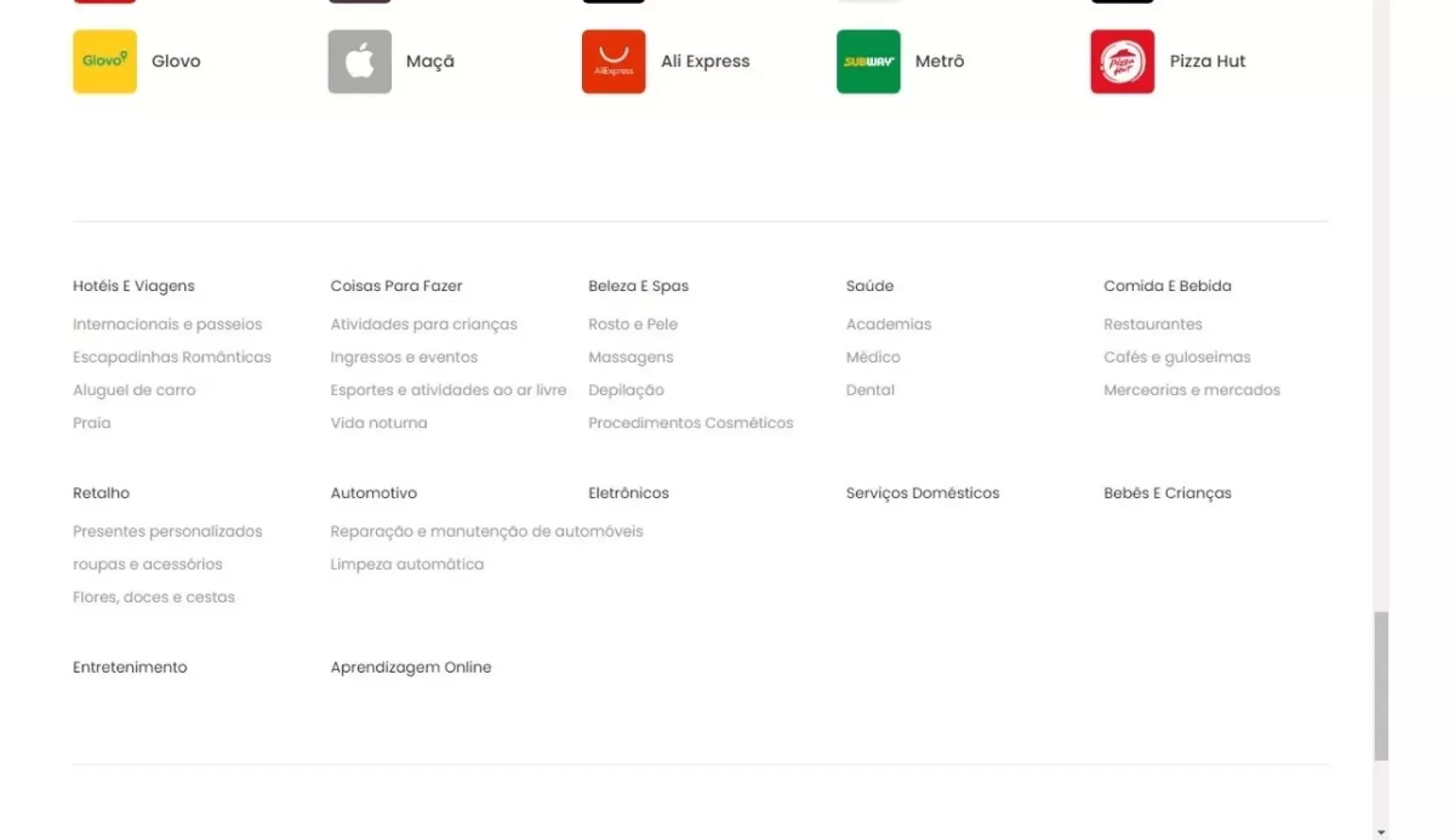The width and height of the screenshot is (1455, 840).
Task: Select the Massagens link
Action: point(630,357)
